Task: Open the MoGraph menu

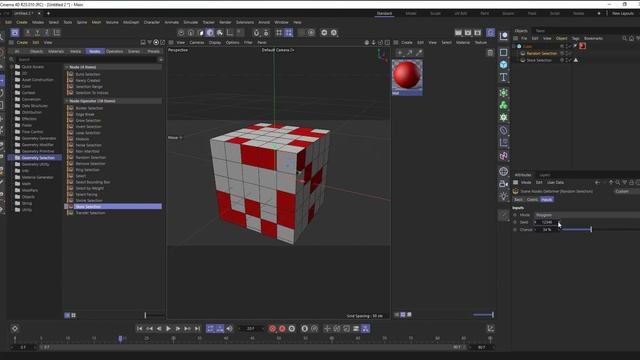Action: (131, 22)
